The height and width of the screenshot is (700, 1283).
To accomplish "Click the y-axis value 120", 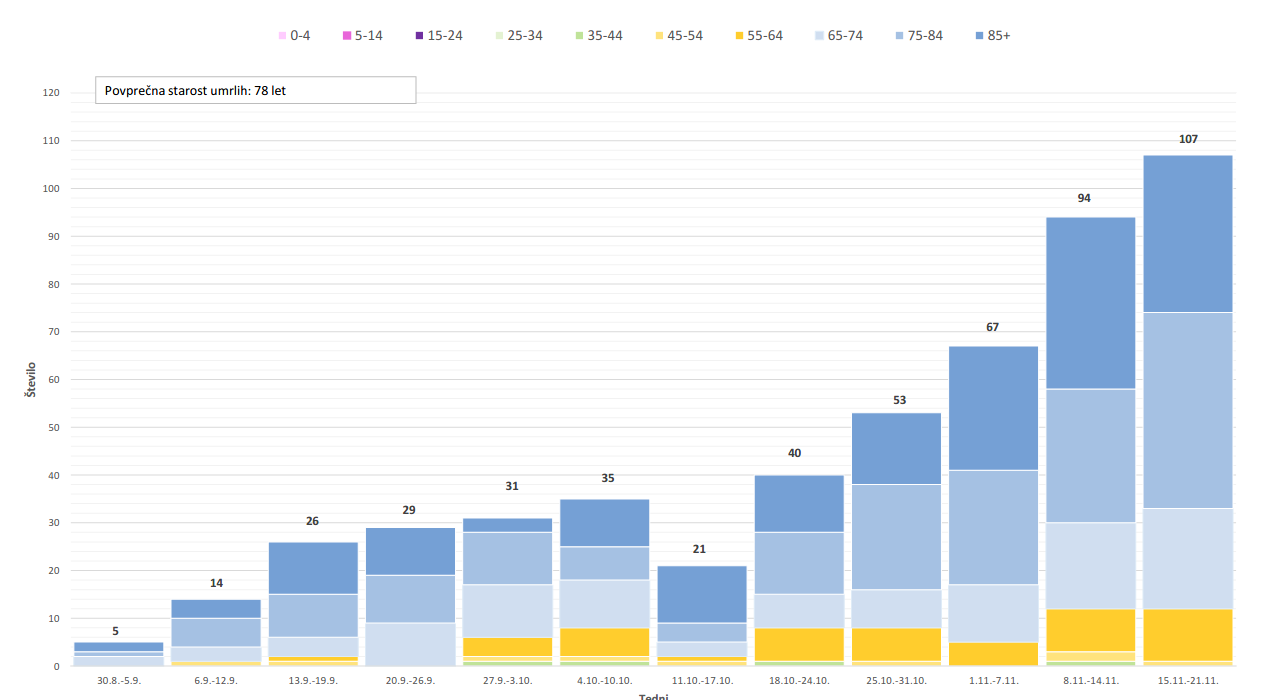I will coord(51,93).
